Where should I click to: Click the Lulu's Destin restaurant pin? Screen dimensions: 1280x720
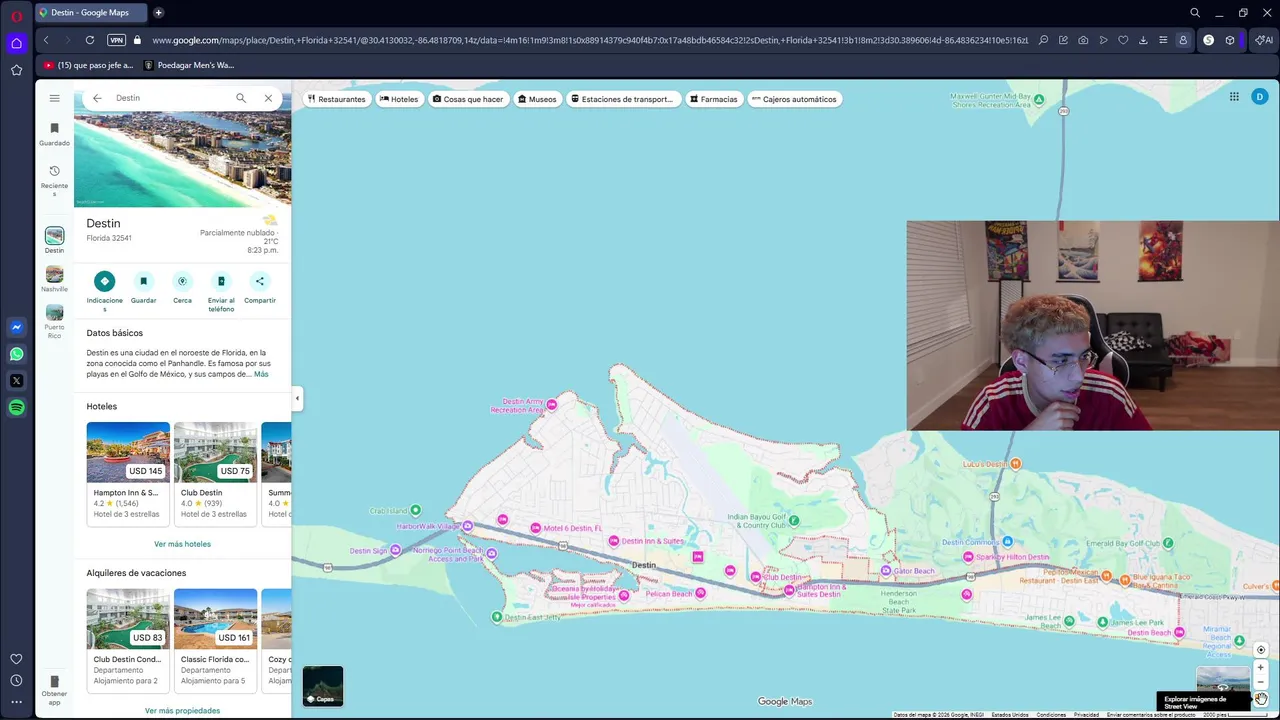(1016, 464)
